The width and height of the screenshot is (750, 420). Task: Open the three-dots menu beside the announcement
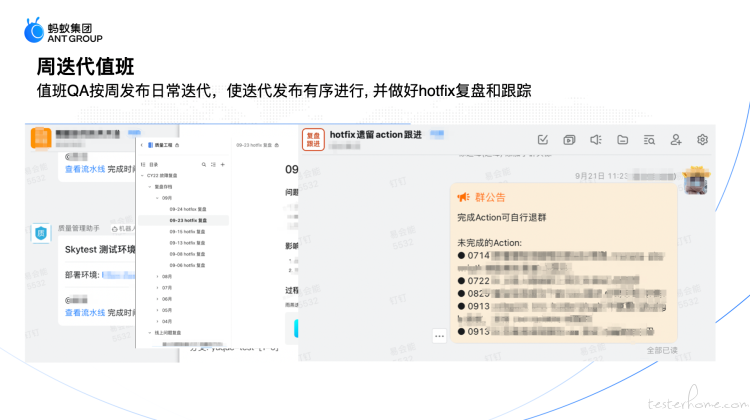(x=439, y=336)
